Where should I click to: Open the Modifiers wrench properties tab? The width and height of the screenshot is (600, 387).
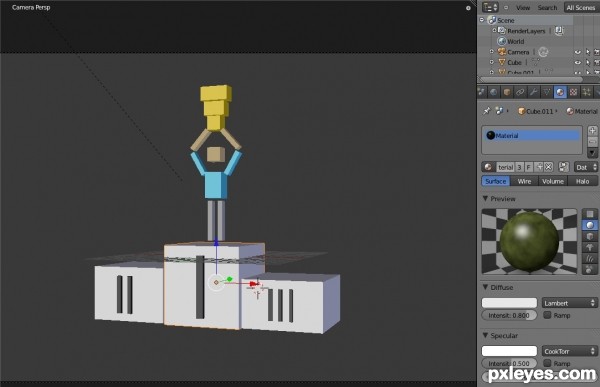533,92
